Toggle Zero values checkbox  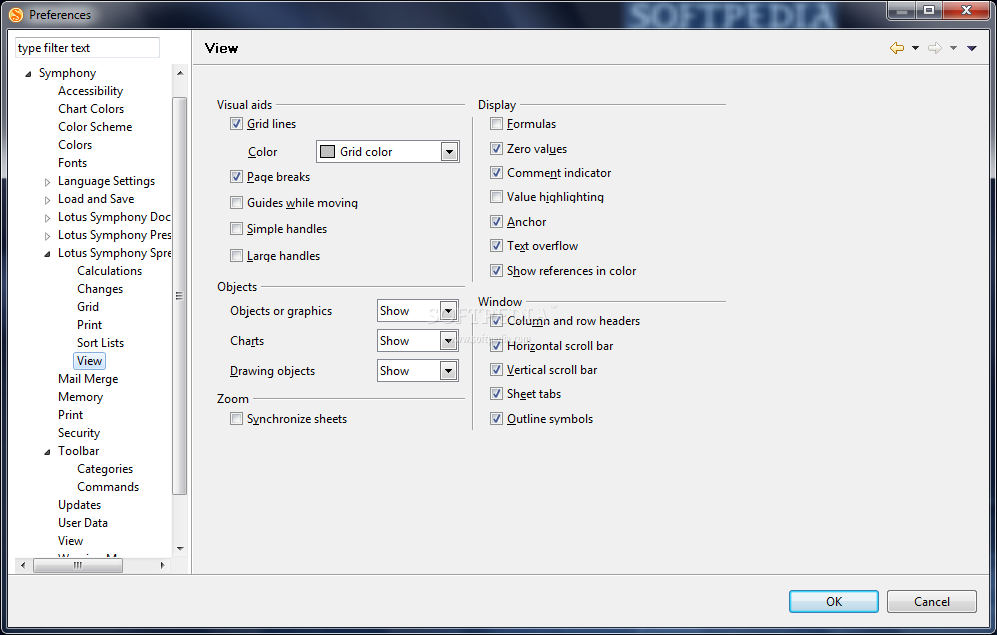click(497, 149)
